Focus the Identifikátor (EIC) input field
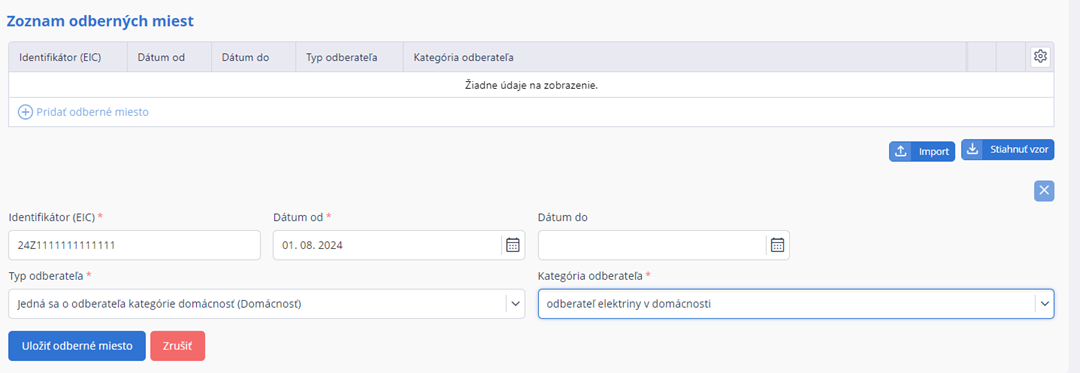 [134, 245]
